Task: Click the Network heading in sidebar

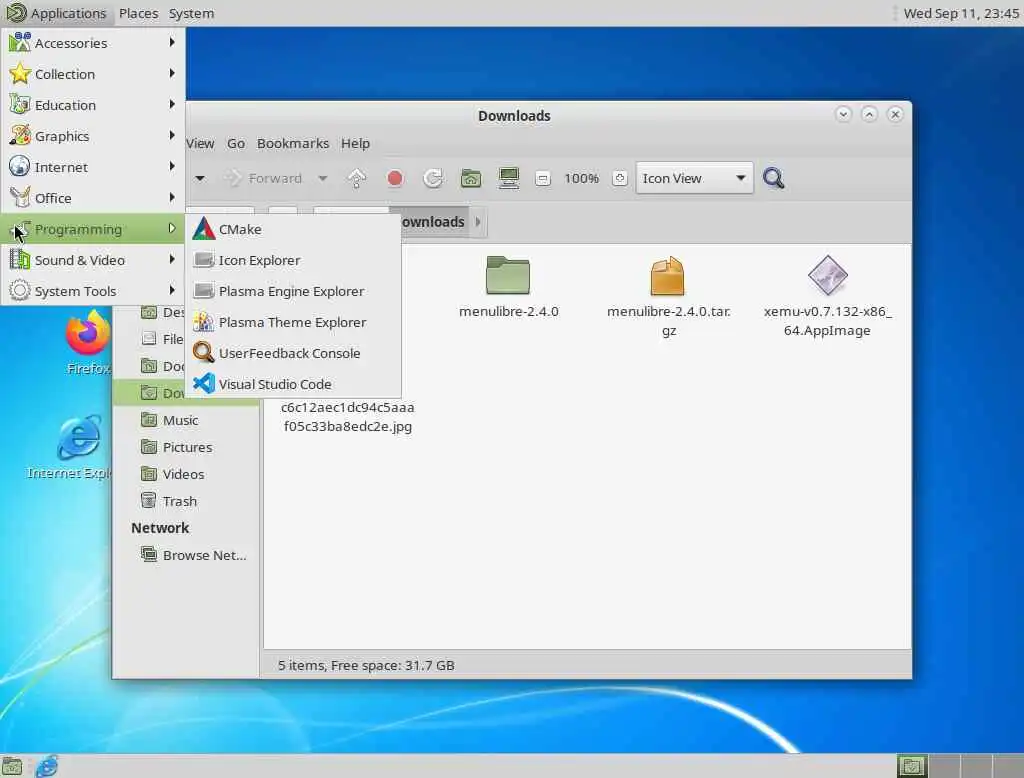Action: pyautogui.click(x=160, y=528)
